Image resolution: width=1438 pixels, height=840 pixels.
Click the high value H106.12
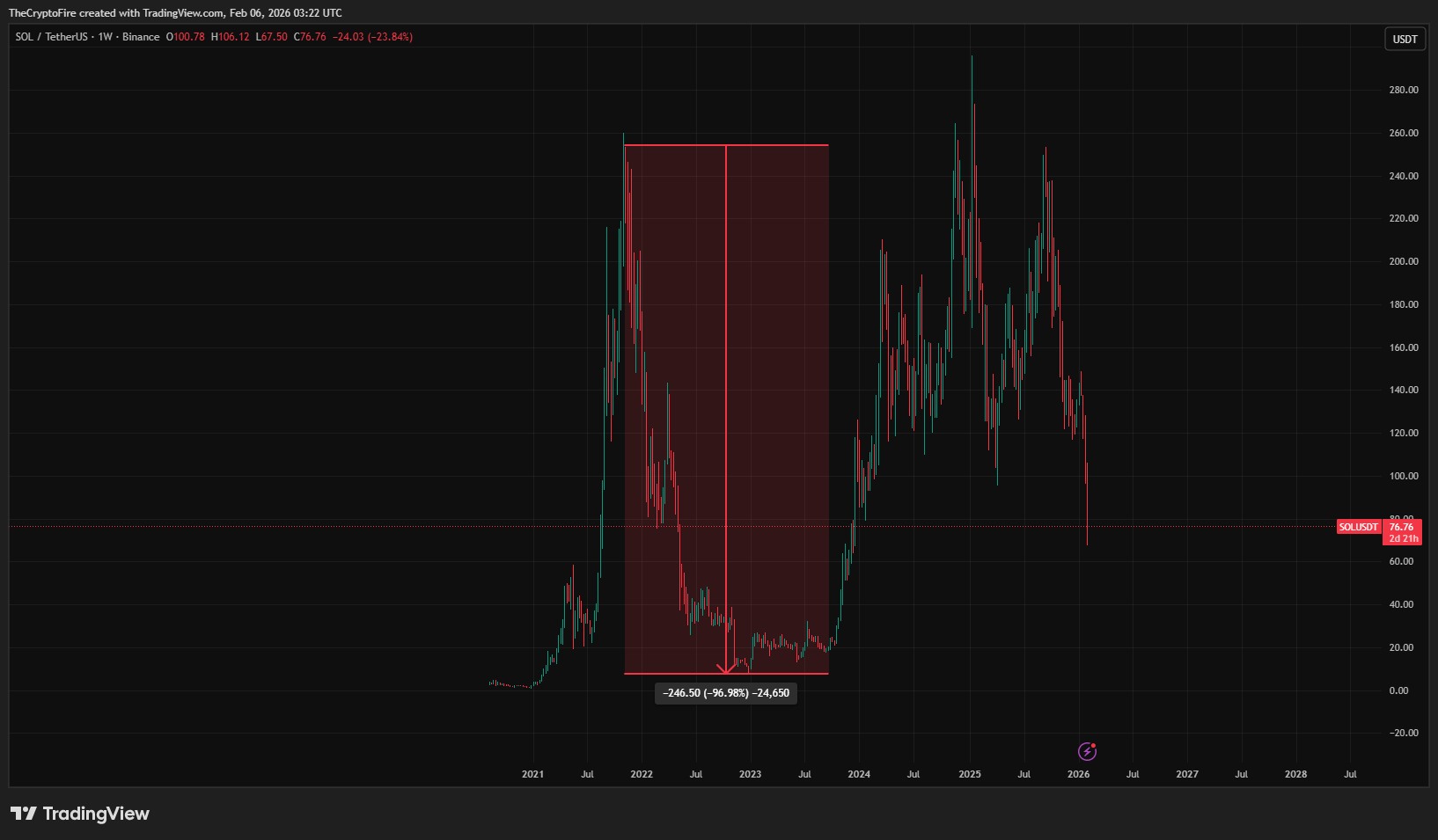coord(231,37)
